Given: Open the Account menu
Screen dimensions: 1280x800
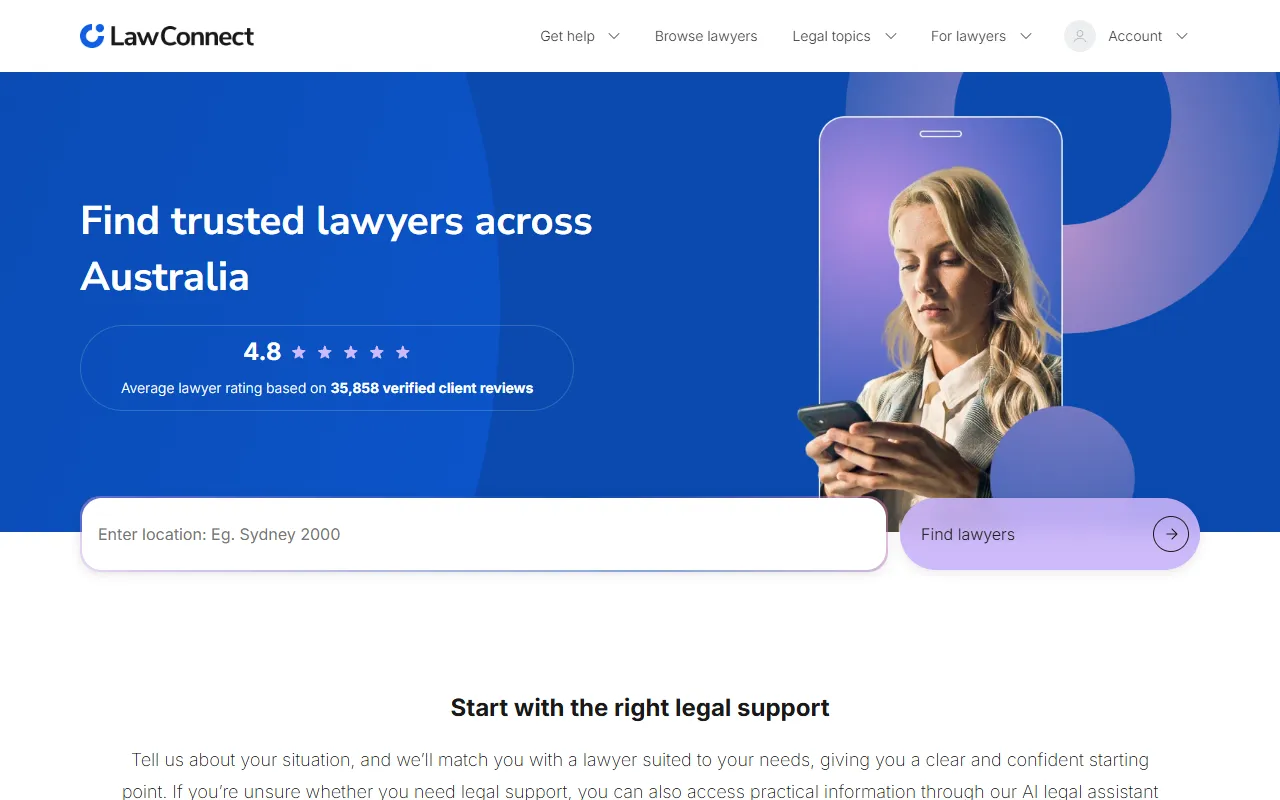Looking at the screenshot, I should click(1126, 36).
